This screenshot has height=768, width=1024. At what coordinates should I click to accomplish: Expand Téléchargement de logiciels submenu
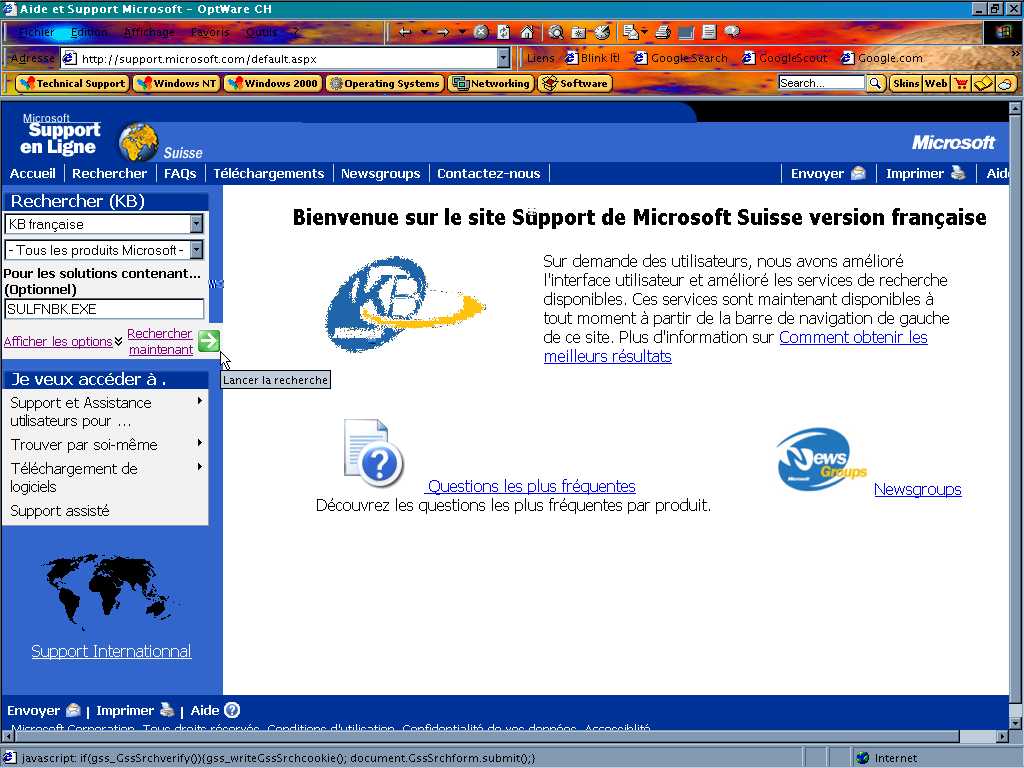(x=106, y=477)
